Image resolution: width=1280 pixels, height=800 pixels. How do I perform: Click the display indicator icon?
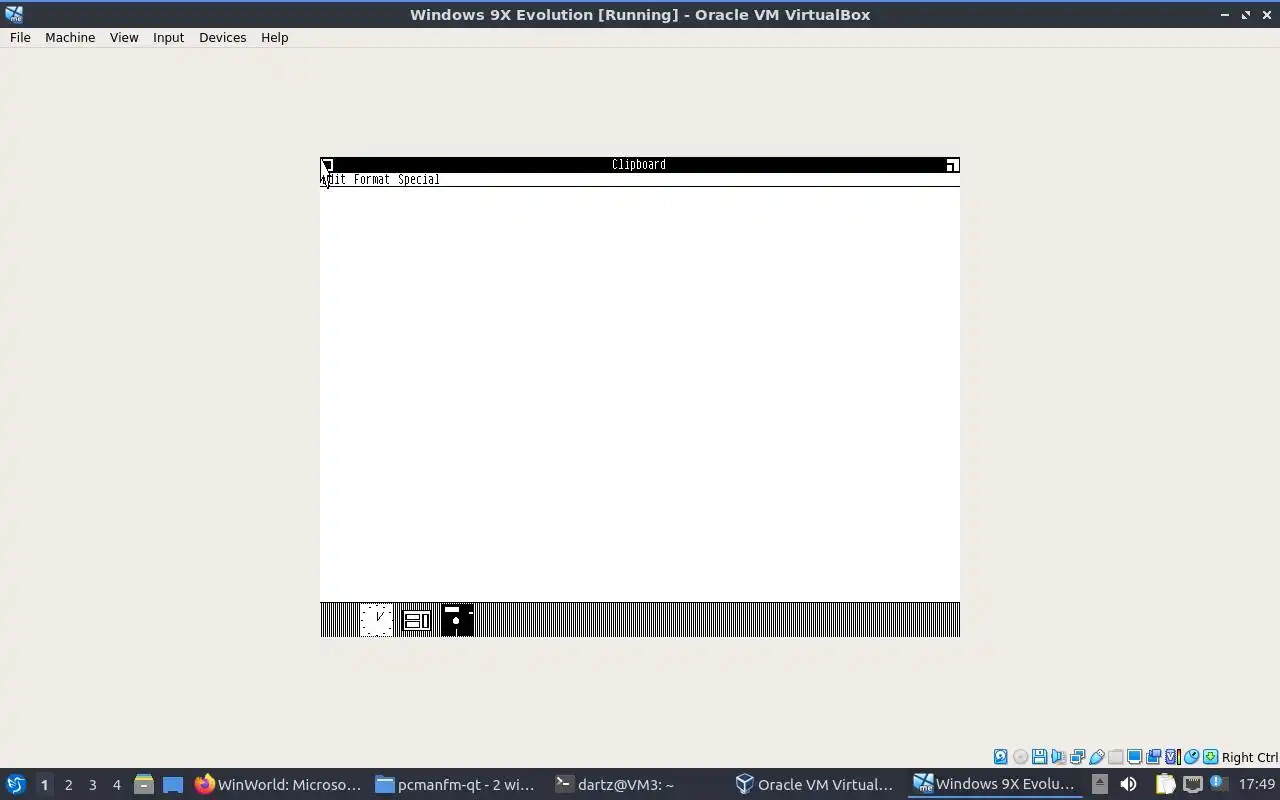1134,757
